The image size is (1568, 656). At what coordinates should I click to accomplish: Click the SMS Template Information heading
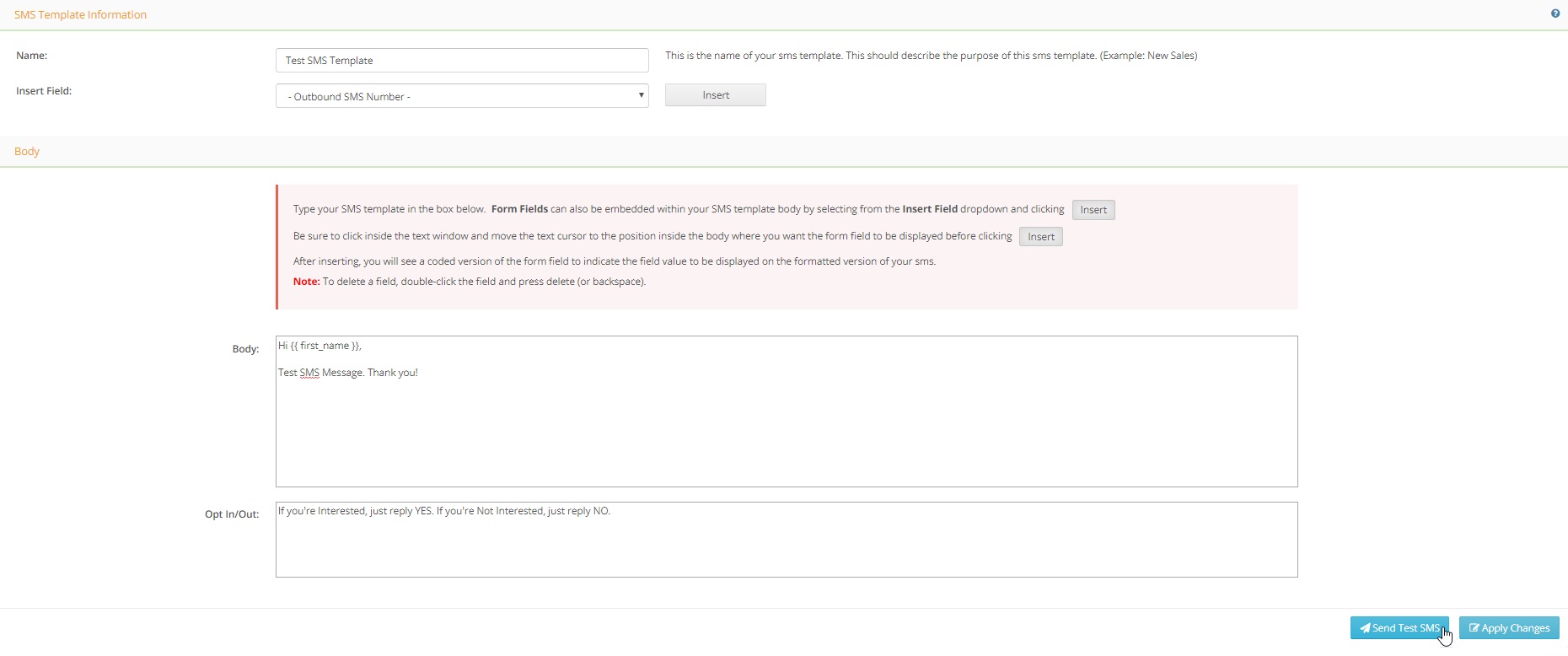click(x=80, y=14)
